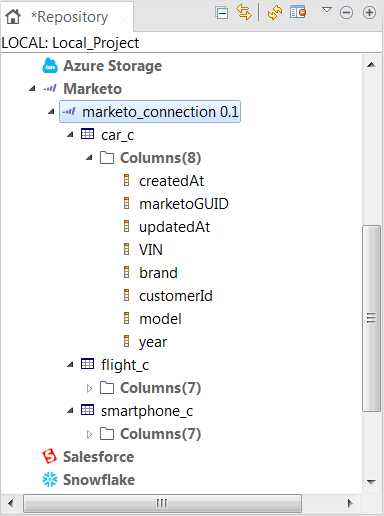Select Columns(7) label under flight_c
Viewport: 384px width, 516px height.
pyautogui.click(x=161, y=388)
